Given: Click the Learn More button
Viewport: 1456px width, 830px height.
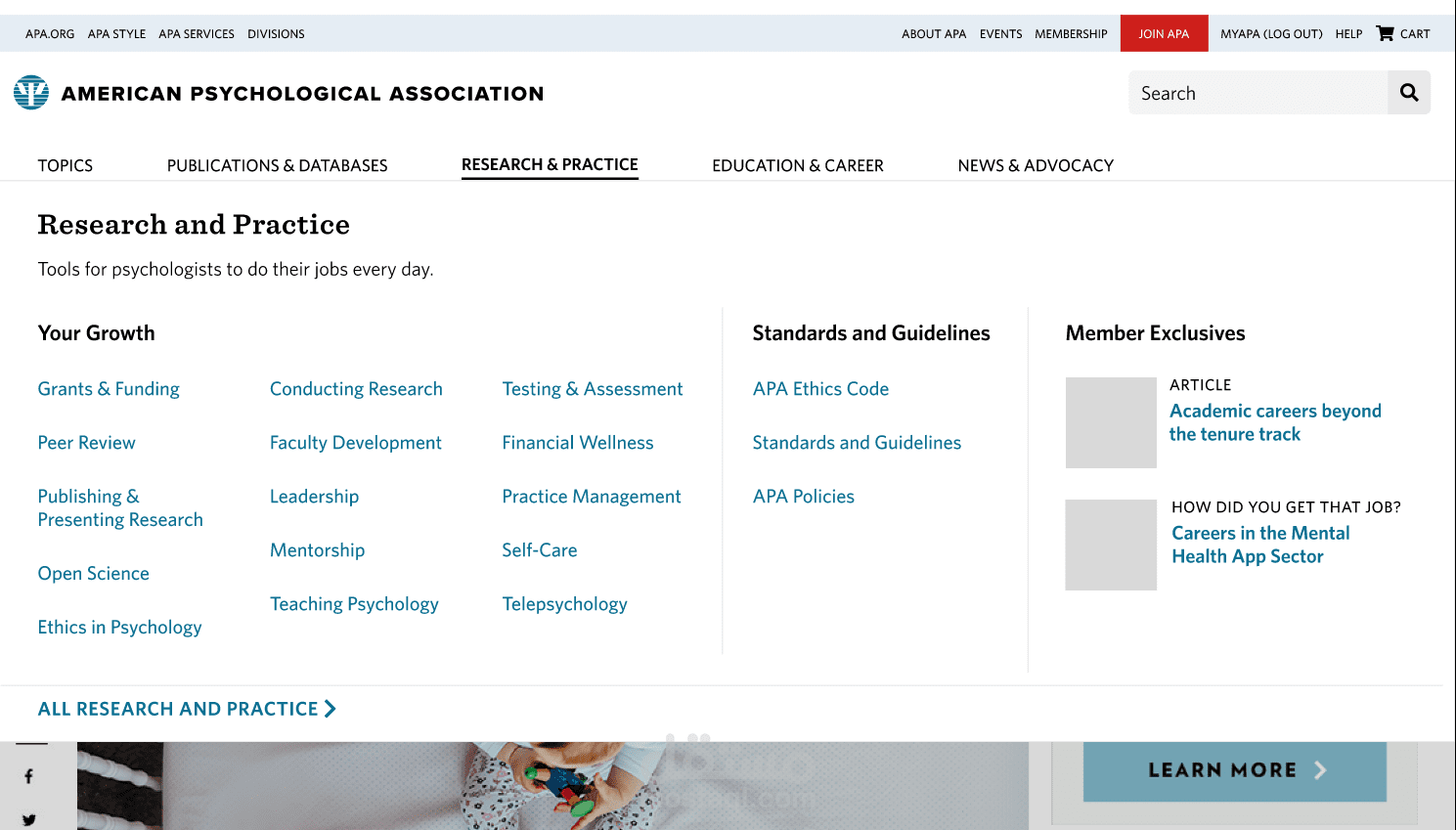Looking at the screenshot, I should (x=1235, y=770).
